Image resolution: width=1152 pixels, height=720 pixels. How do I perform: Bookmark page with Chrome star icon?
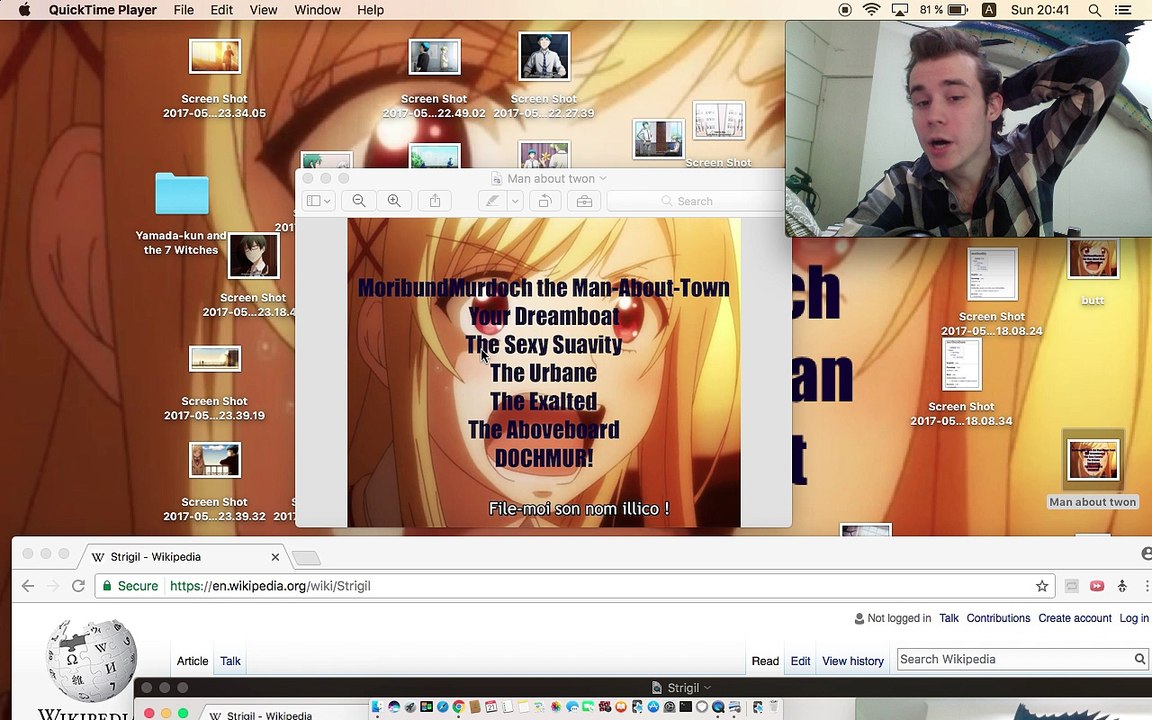coord(1041,586)
